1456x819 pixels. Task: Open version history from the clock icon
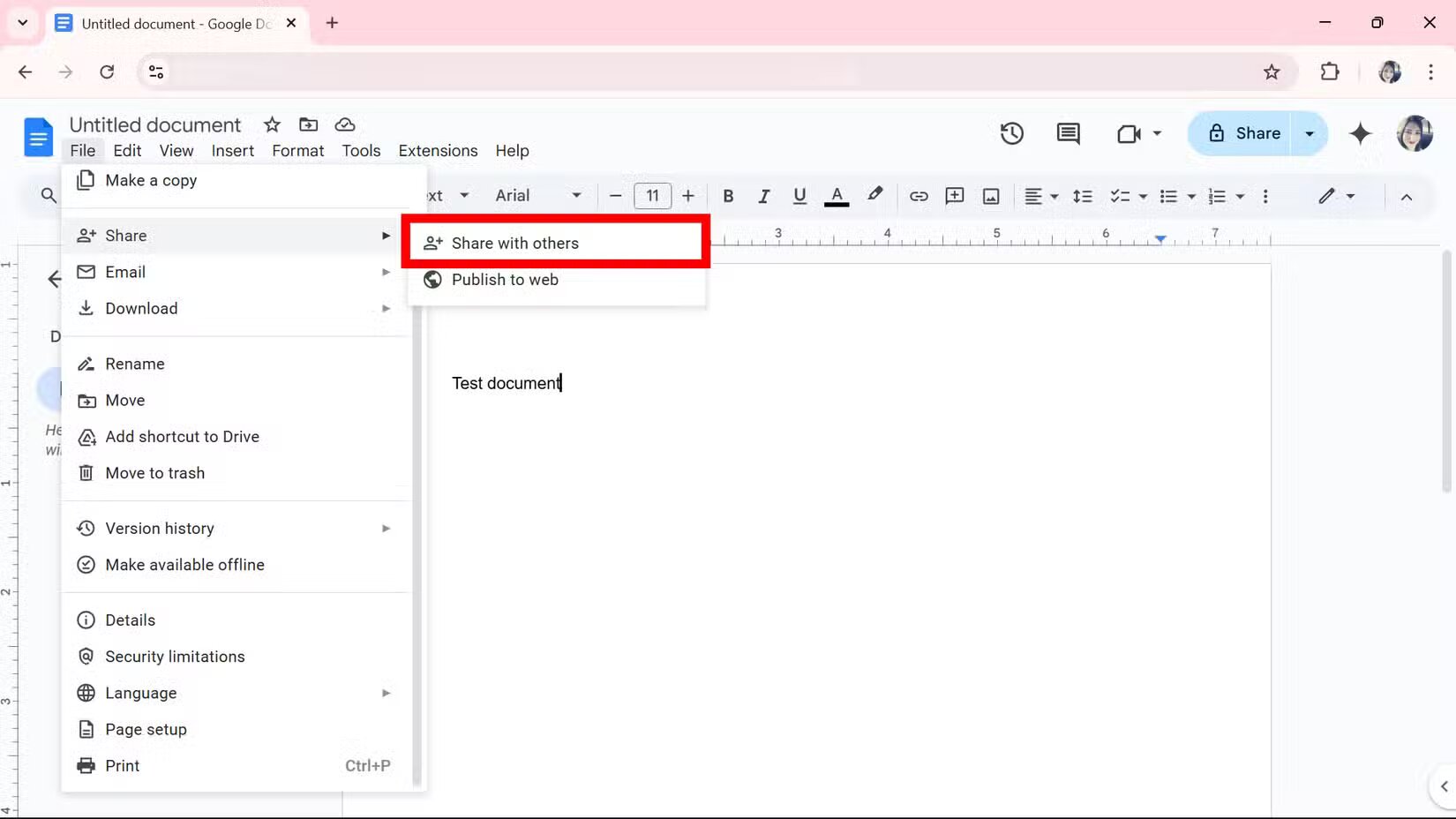tap(1011, 133)
